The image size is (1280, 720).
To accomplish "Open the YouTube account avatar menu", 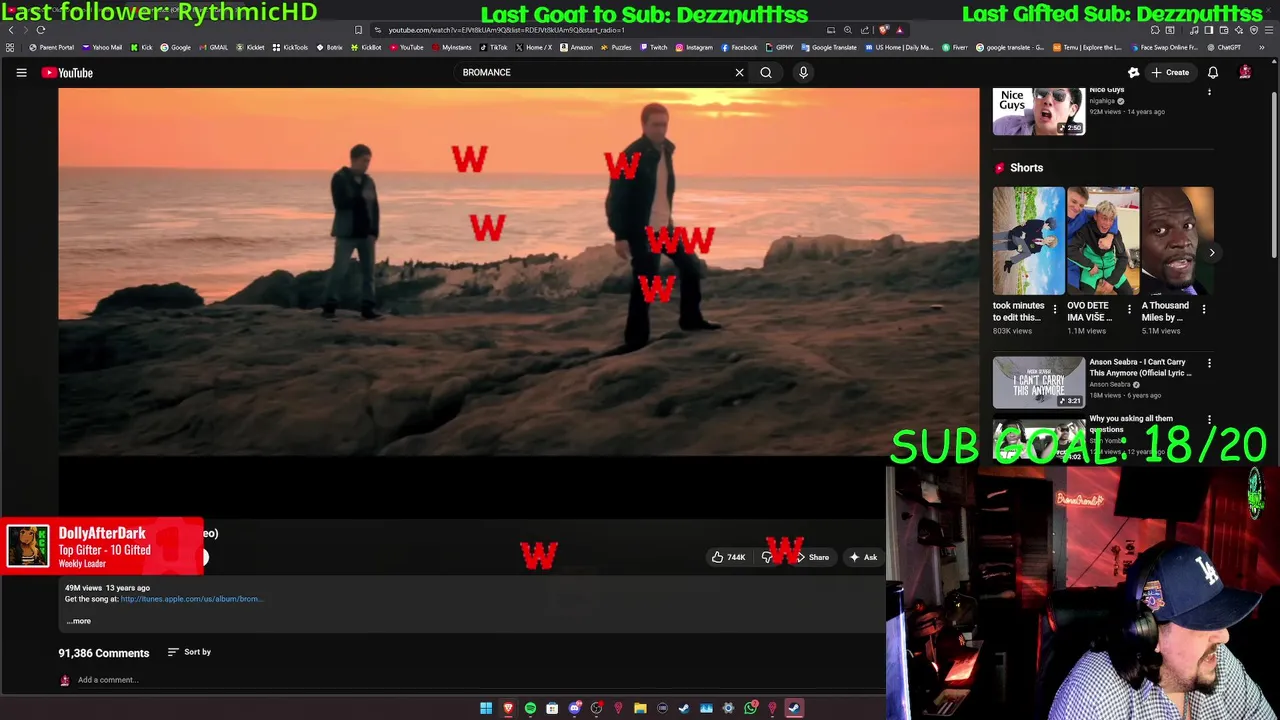I will [x=1245, y=72].
